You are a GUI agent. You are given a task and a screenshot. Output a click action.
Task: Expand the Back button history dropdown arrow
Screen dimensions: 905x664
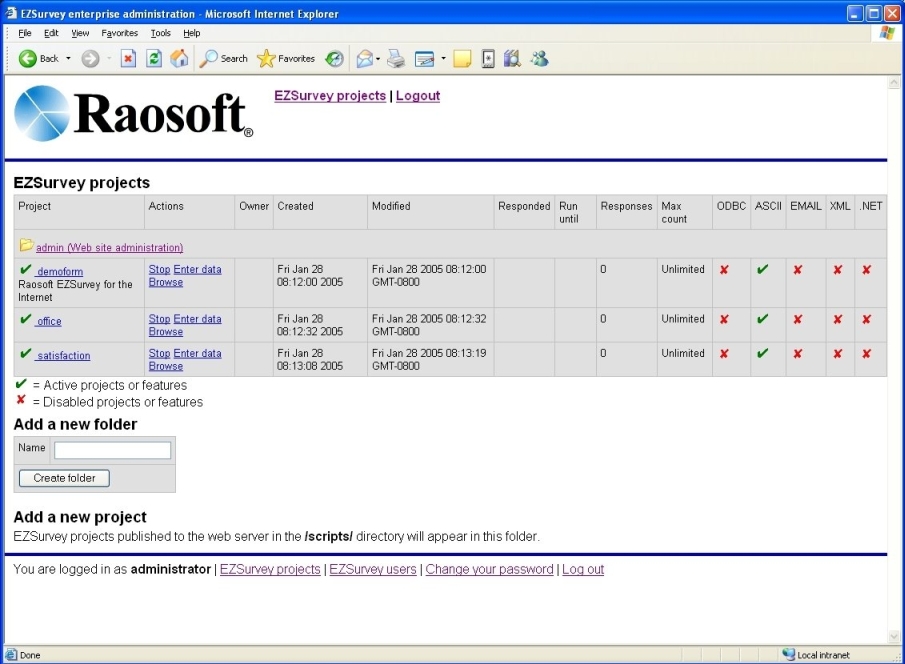(x=69, y=59)
